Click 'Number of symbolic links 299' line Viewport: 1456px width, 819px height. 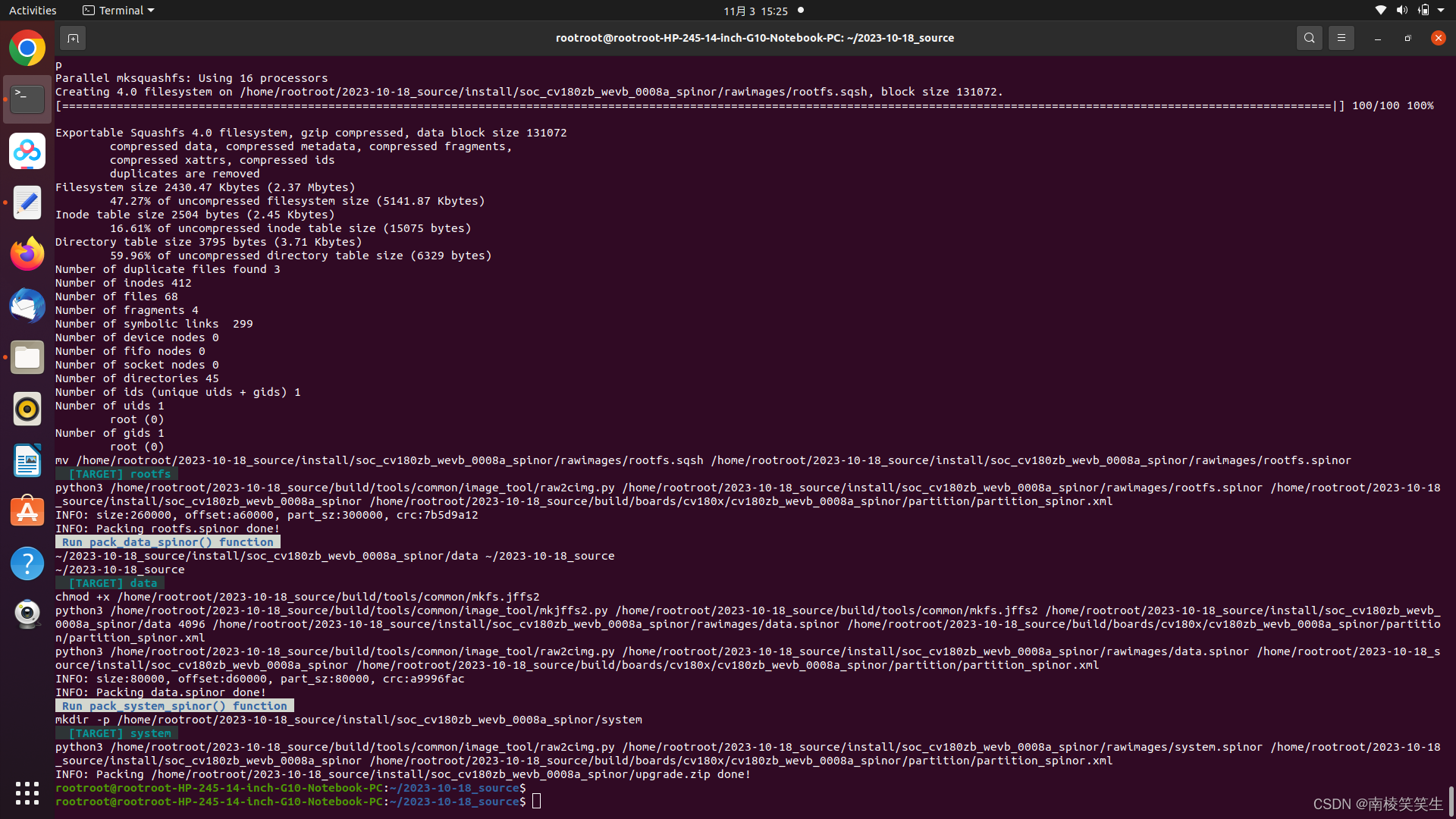154,324
